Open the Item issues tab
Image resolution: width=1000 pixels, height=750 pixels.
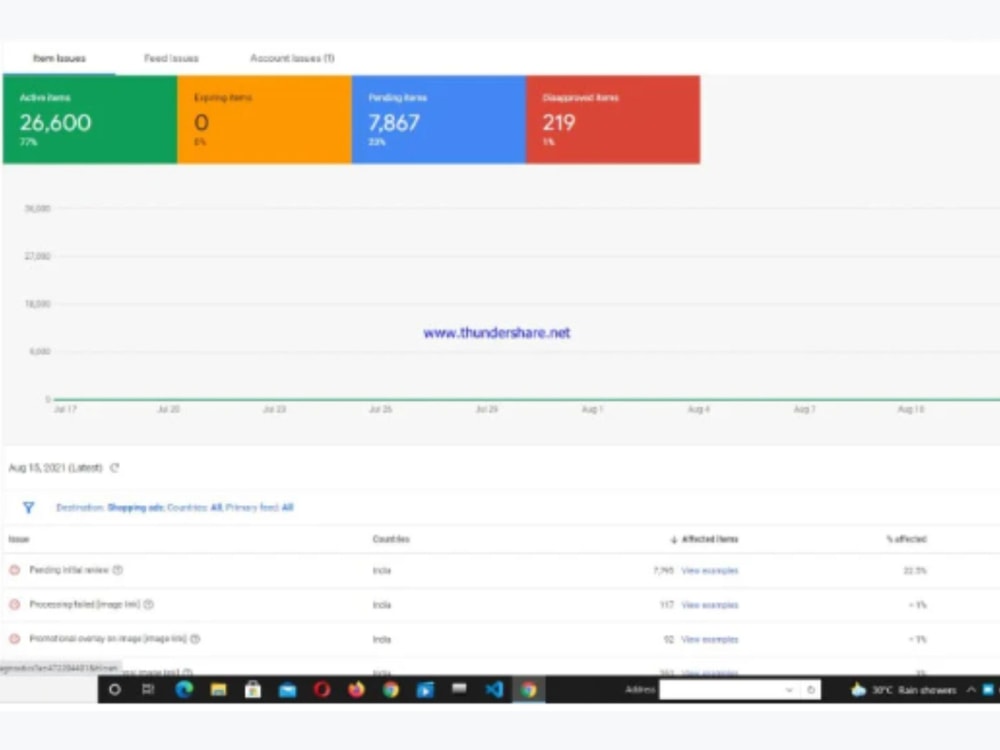[x=59, y=58]
